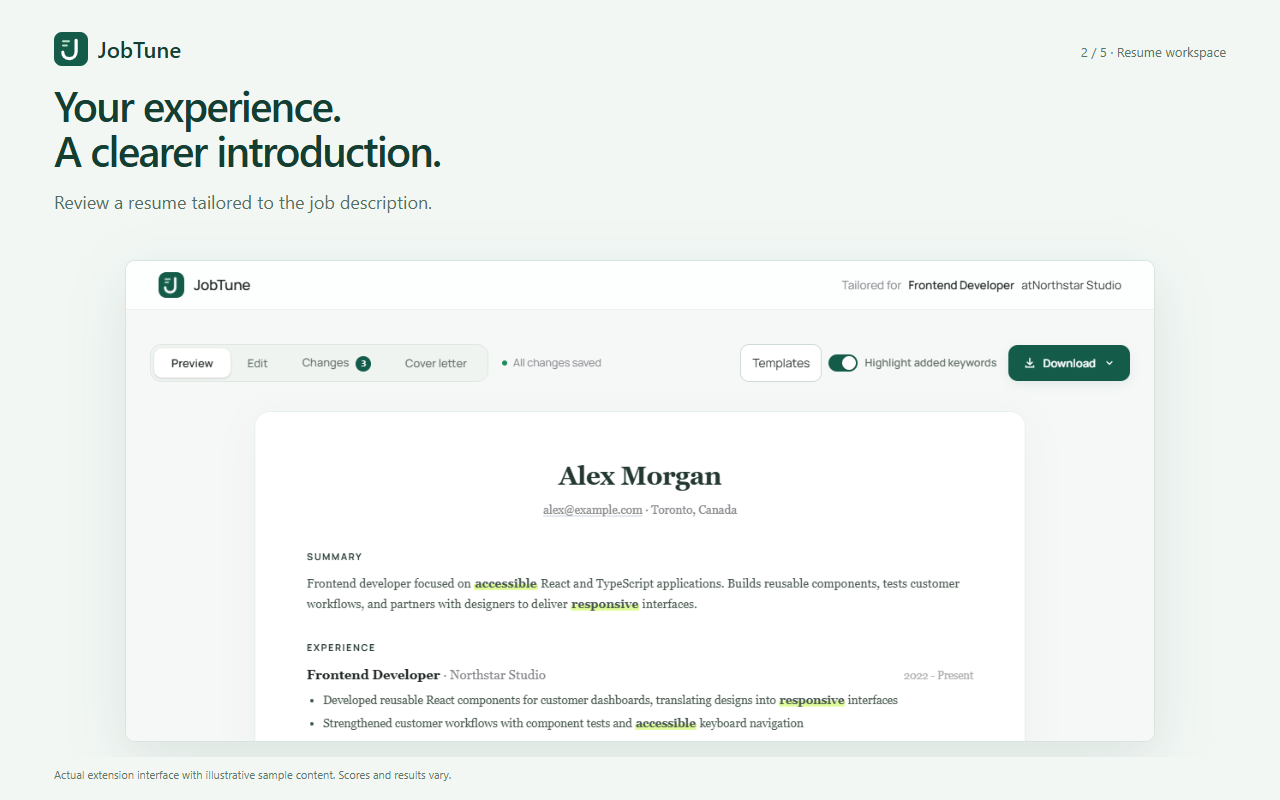Open the Templates selector
Screen dimensions: 1280x800
781,363
